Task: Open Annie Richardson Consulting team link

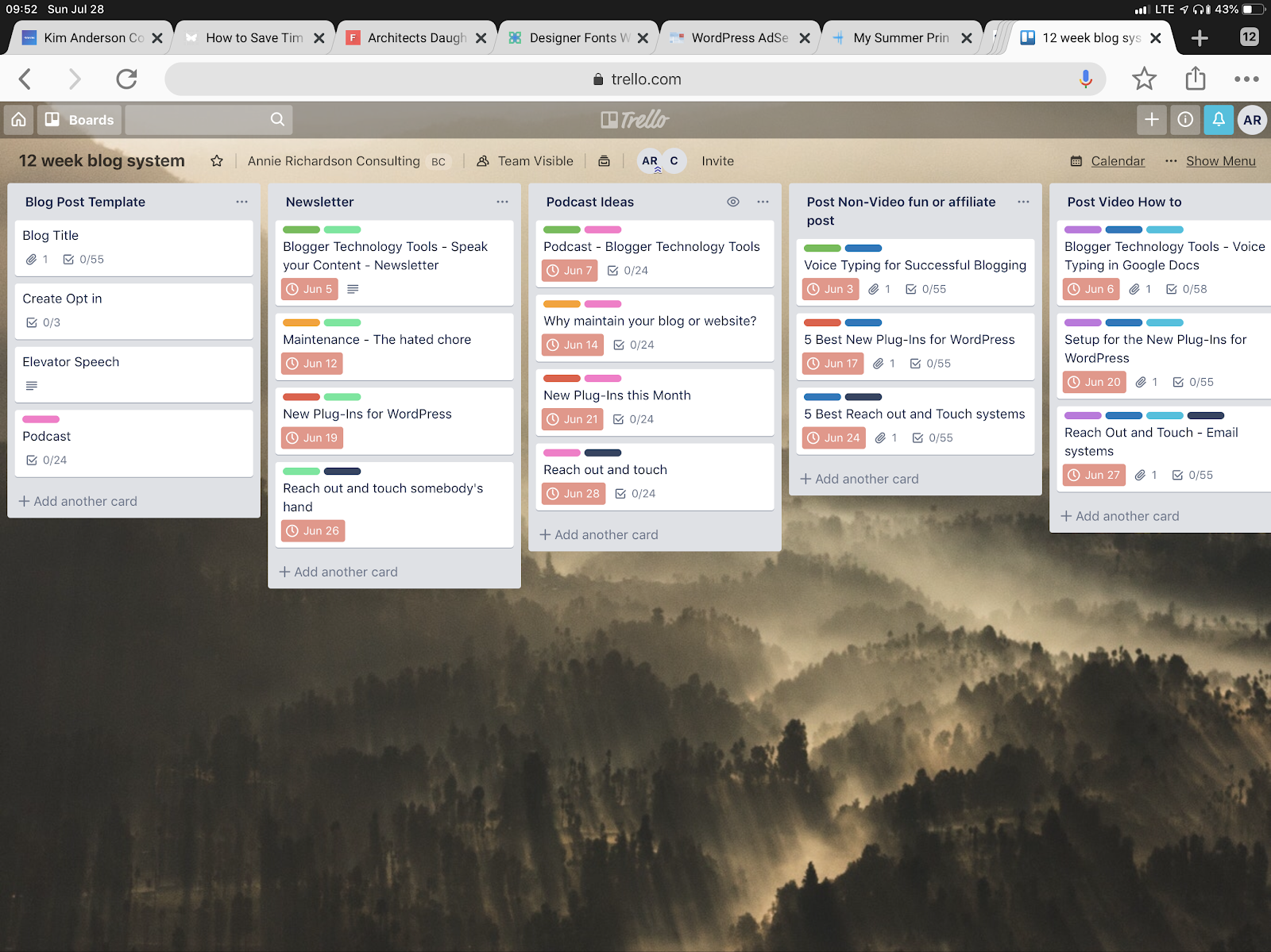Action: tap(334, 161)
